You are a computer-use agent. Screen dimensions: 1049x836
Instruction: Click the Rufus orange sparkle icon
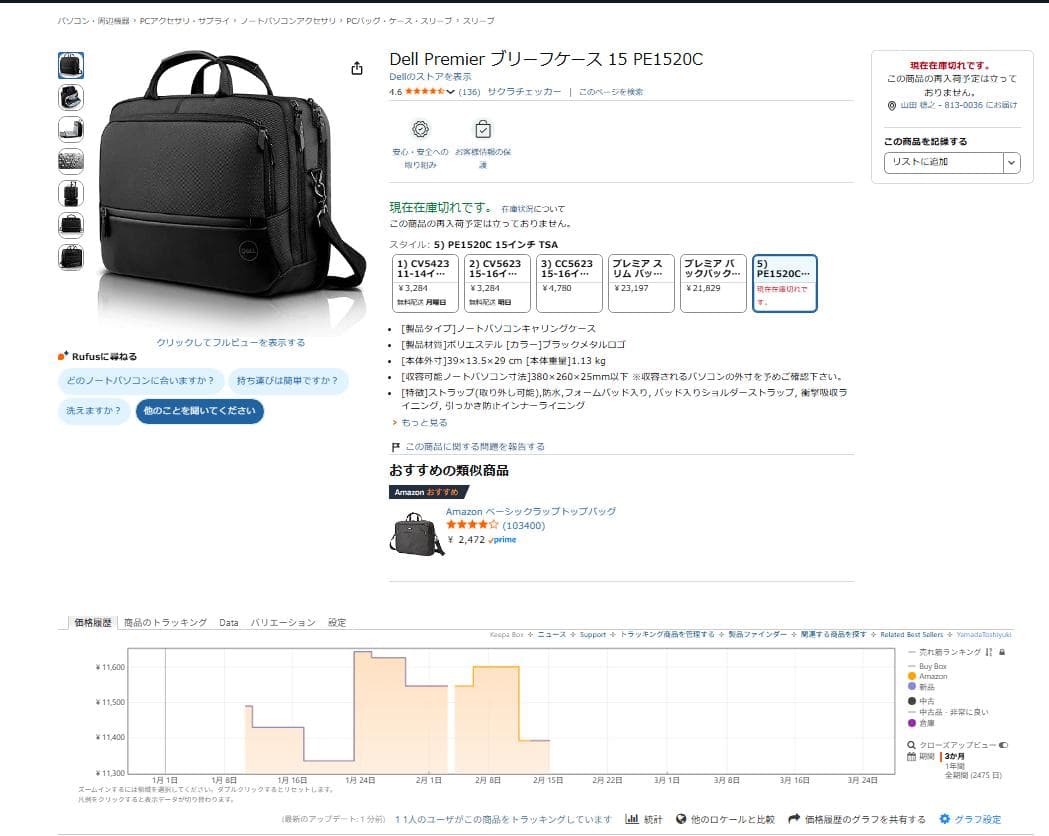(x=63, y=356)
